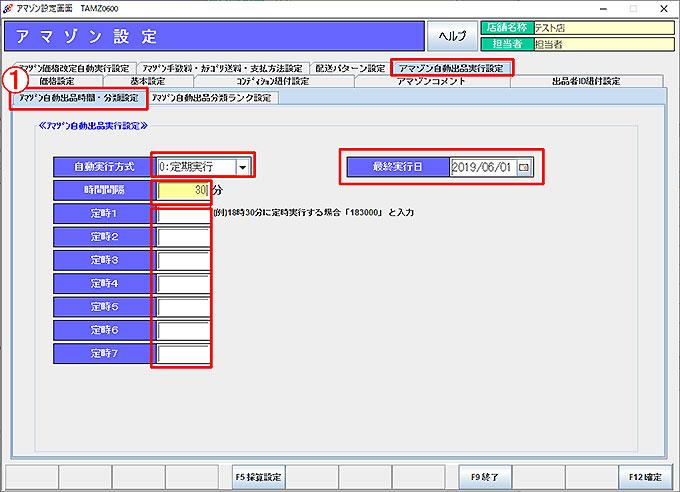Screen dimensions: 680x492
Task: Focus the 定時4 input field
Action: pyautogui.click(x=182, y=284)
